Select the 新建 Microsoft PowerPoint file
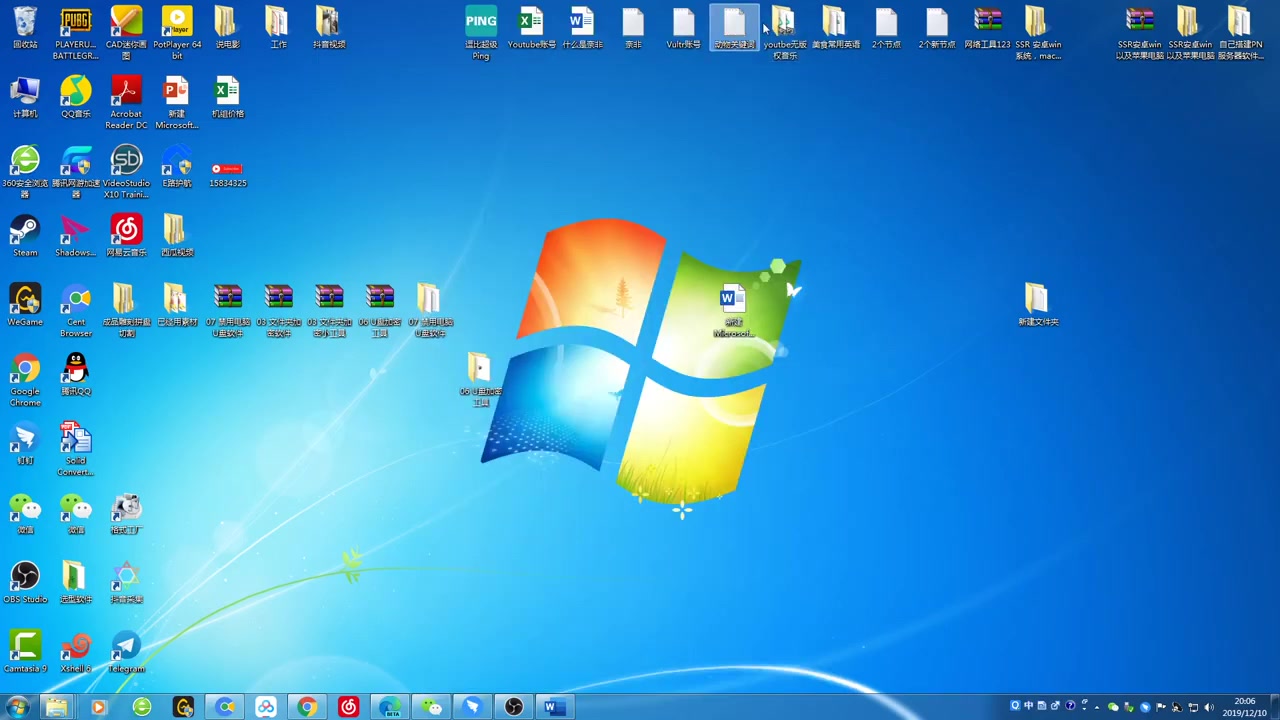 pyautogui.click(x=177, y=103)
